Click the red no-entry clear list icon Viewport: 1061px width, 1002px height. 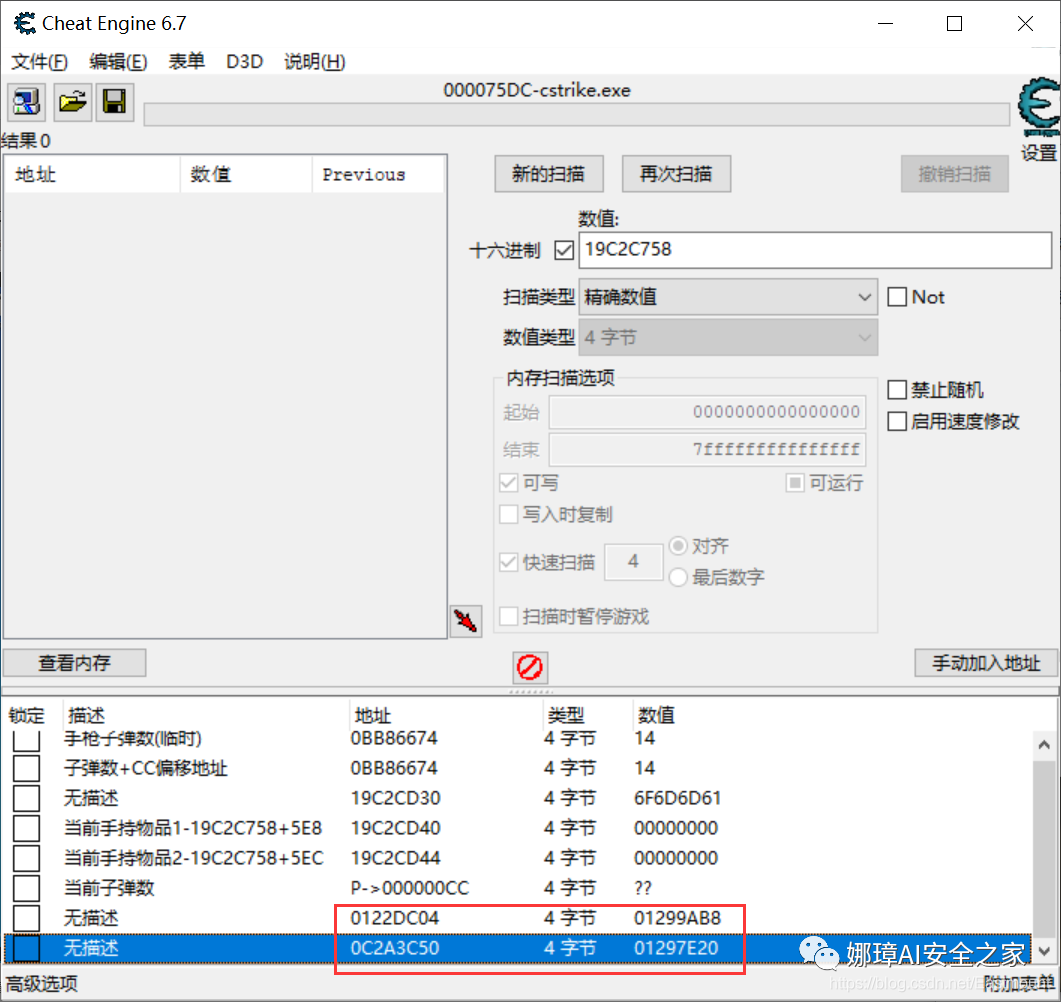coord(530,667)
